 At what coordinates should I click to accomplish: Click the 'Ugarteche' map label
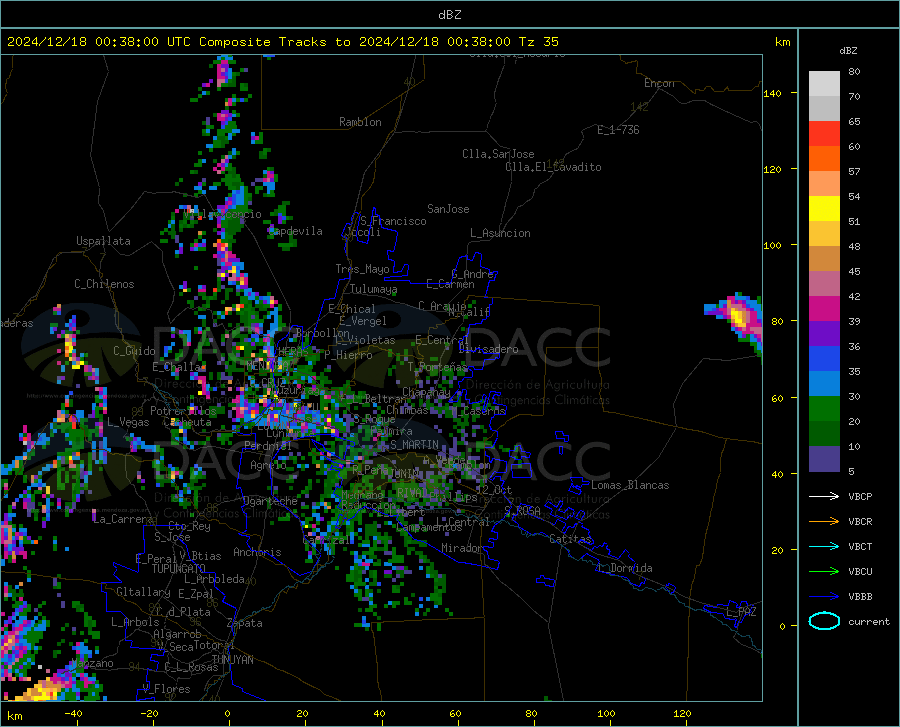pos(270,501)
